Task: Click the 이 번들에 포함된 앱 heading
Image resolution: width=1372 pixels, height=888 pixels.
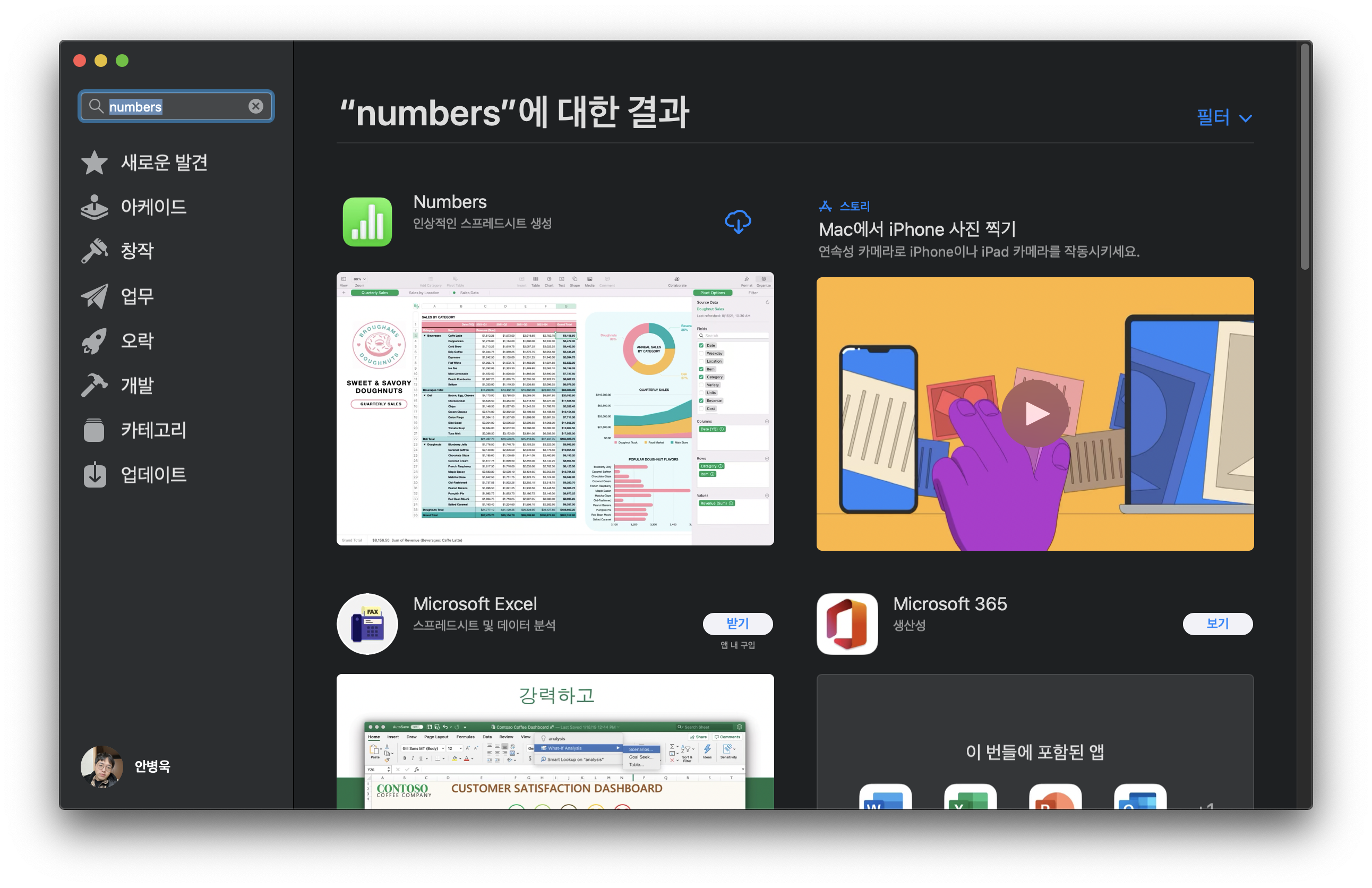Action: click(x=1035, y=752)
